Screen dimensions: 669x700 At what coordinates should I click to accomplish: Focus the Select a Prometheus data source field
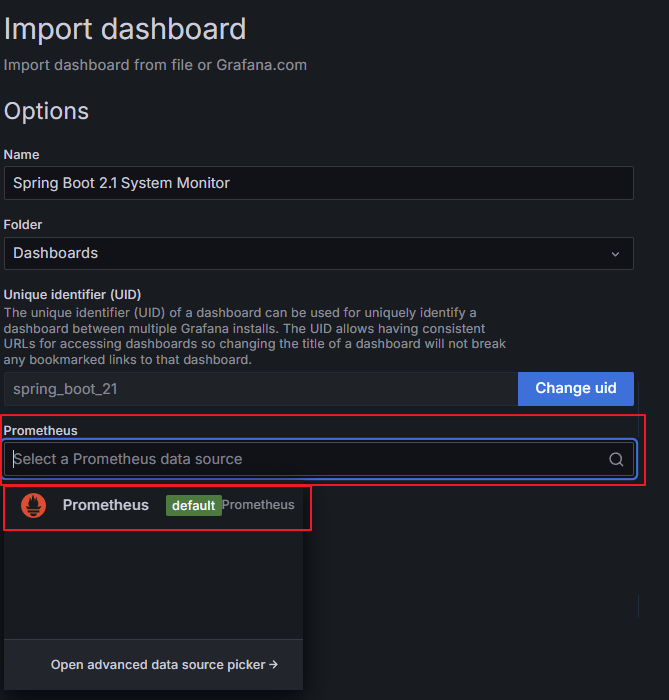[319, 459]
